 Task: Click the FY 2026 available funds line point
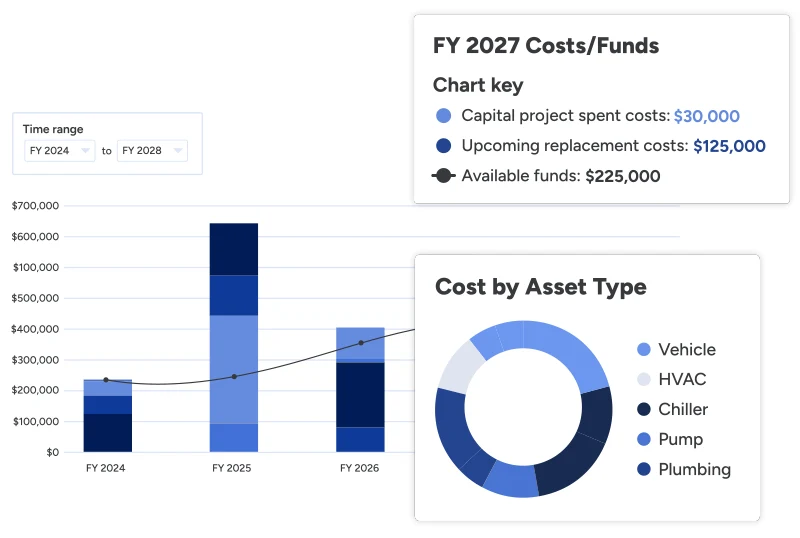[361, 343]
